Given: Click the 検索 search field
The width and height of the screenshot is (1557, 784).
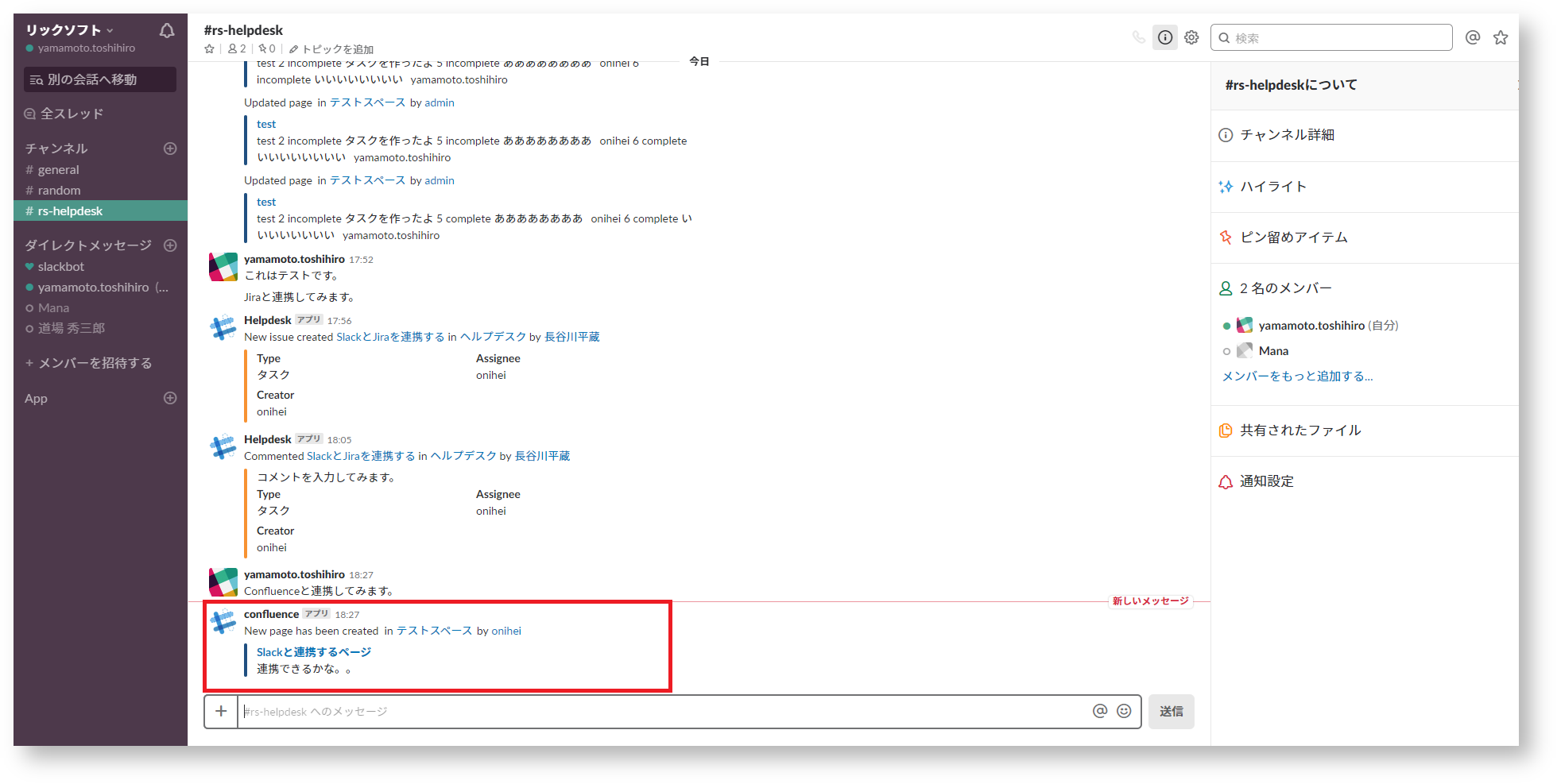Looking at the screenshot, I should tap(1331, 37).
